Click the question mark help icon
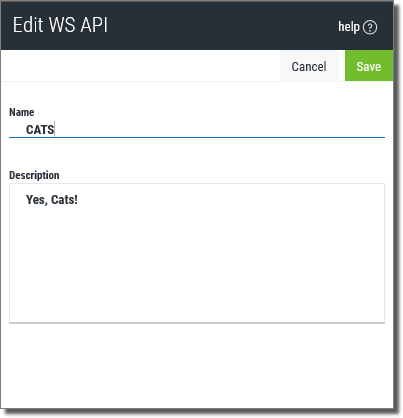This screenshot has height=418, width=403. click(x=370, y=27)
